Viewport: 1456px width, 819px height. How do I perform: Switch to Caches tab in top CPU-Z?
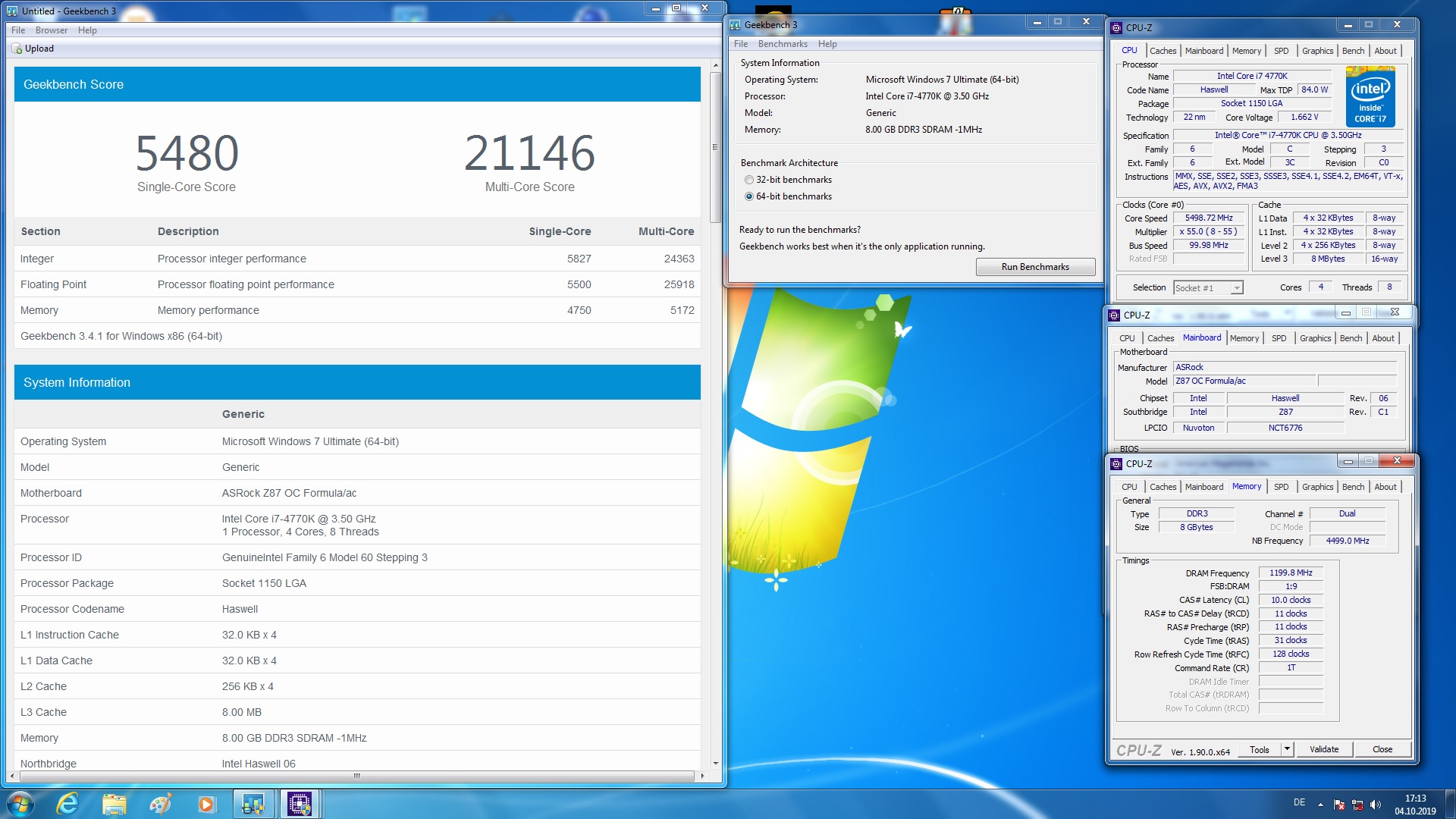pyautogui.click(x=1163, y=51)
